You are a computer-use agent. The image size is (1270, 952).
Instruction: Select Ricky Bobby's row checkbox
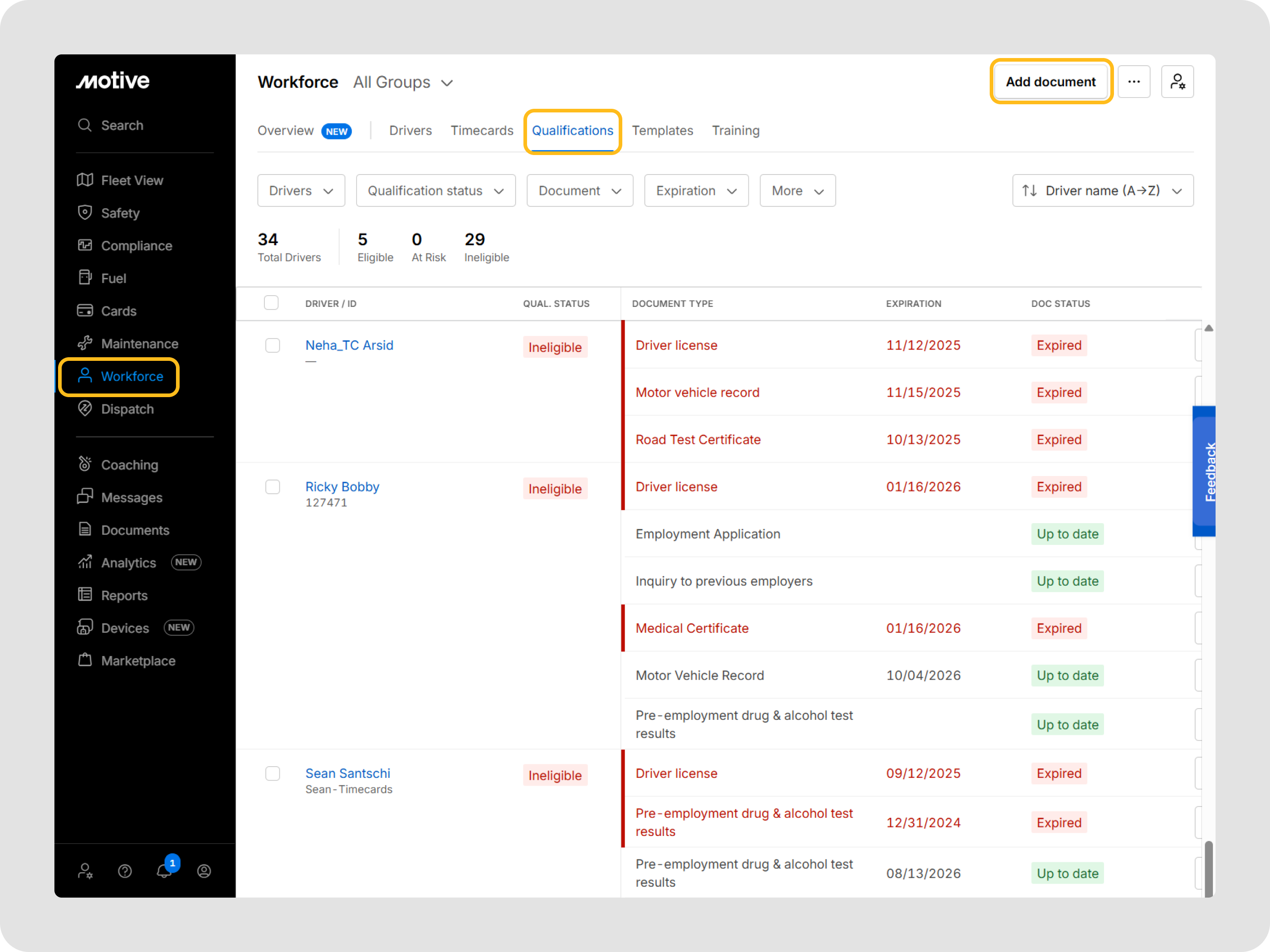pyautogui.click(x=273, y=487)
